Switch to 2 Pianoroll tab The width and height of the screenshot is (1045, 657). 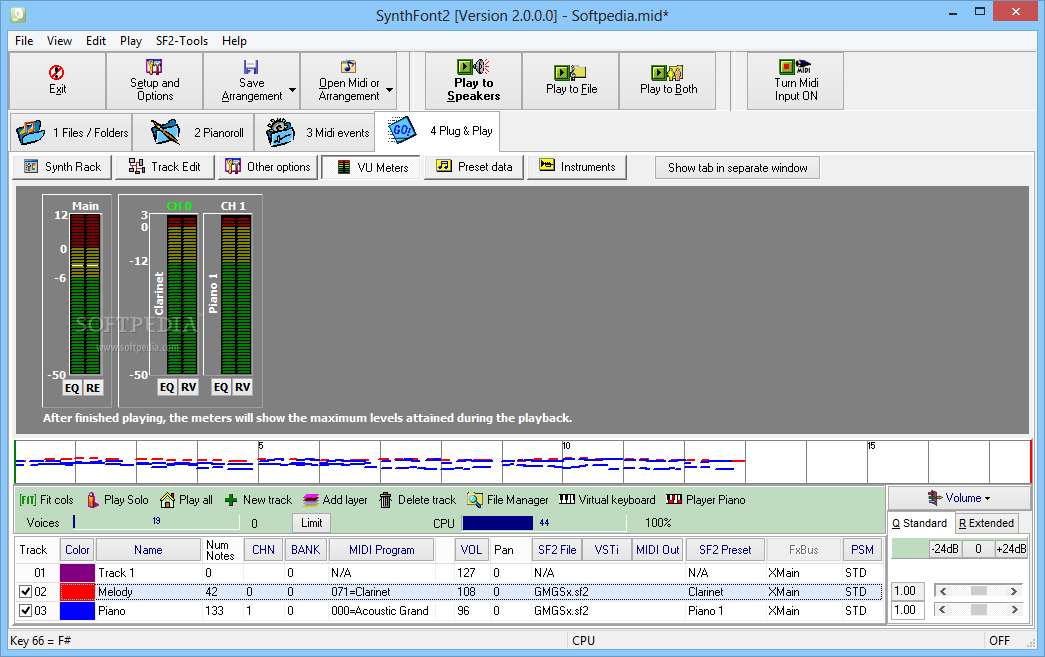[x=193, y=133]
